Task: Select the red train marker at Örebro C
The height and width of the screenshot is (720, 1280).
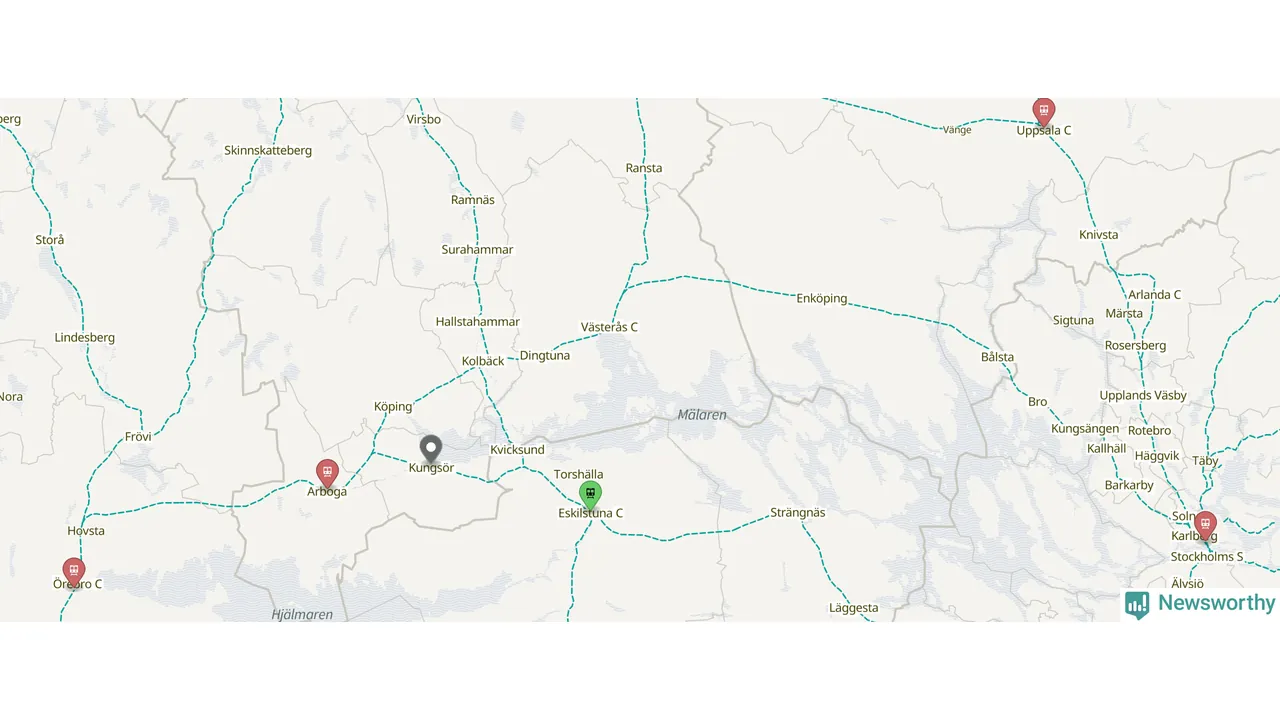Action: pyautogui.click(x=74, y=572)
